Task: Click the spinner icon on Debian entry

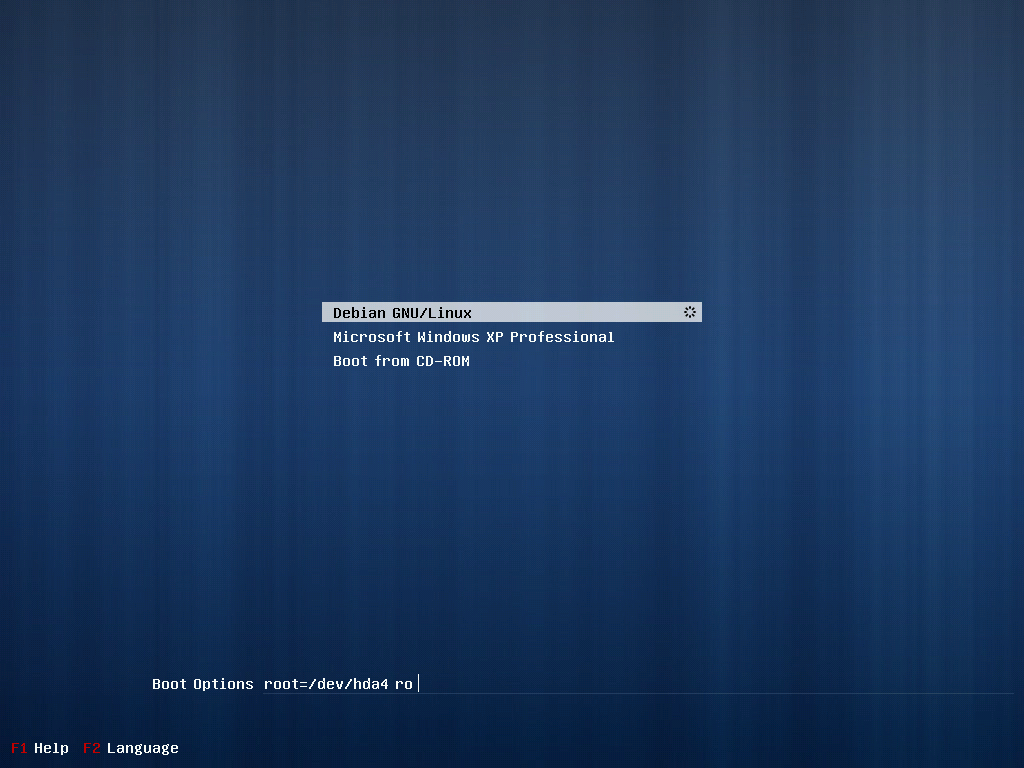Action: tap(690, 312)
